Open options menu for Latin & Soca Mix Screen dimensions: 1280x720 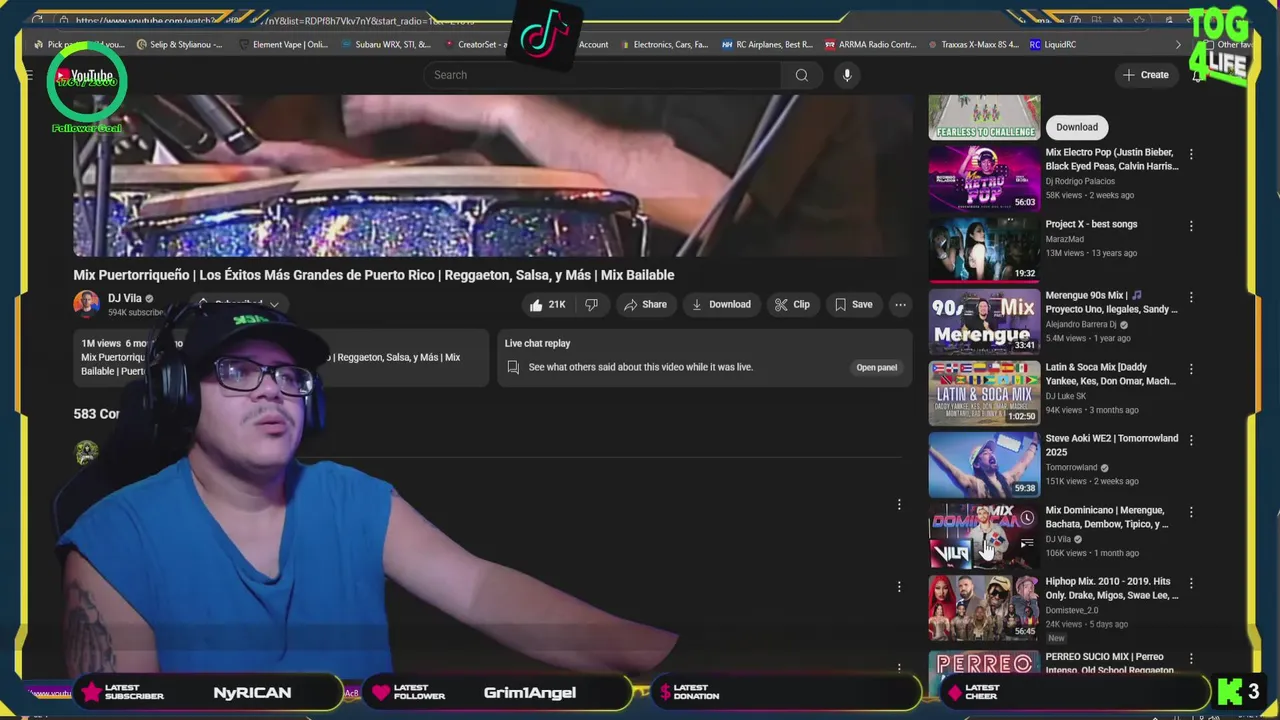click(1191, 369)
